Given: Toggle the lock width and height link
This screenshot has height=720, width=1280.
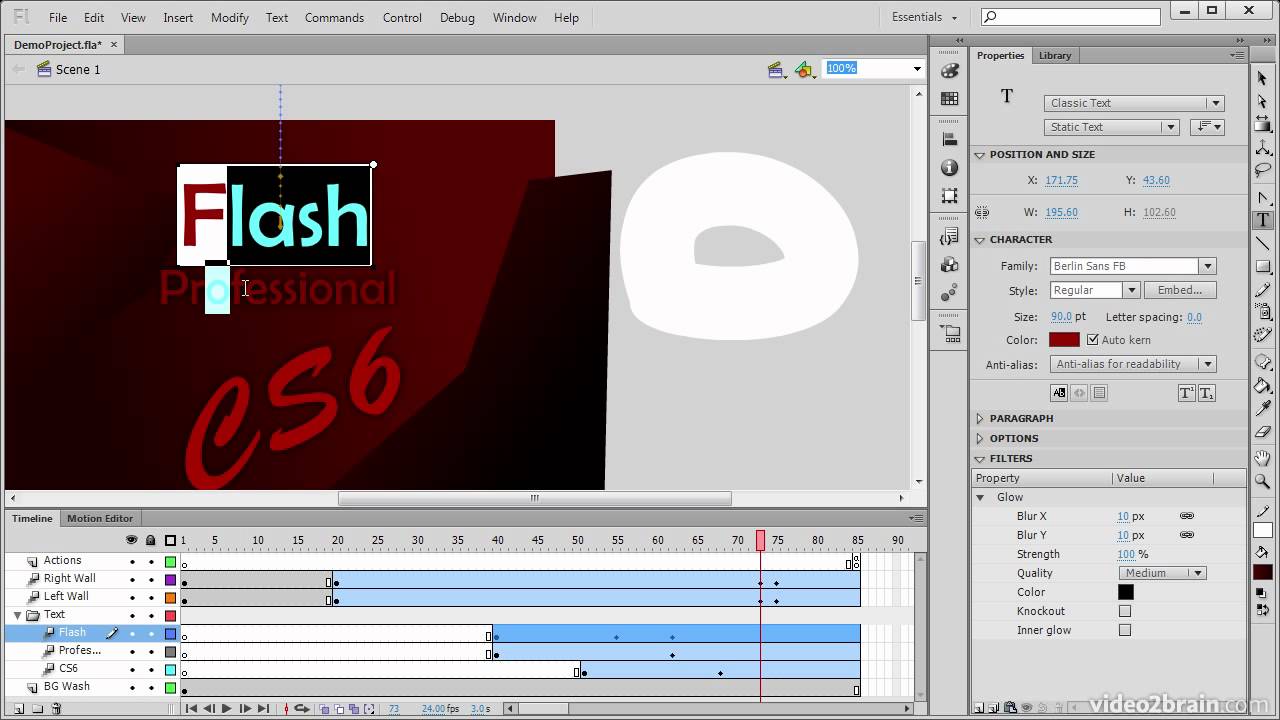Looking at the screenshot, I should tap(982, 212).
